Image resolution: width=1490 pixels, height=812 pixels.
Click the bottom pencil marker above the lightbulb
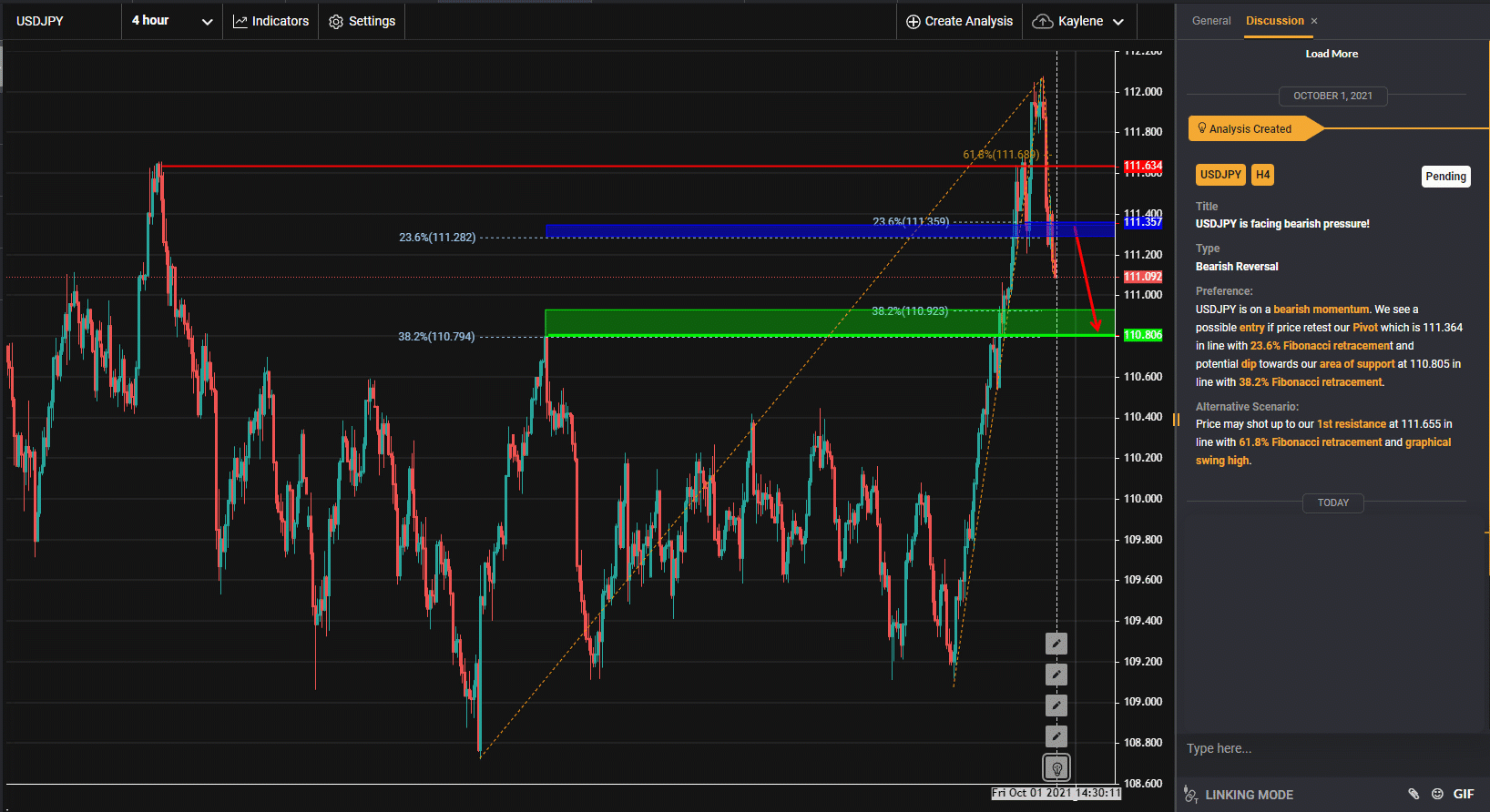pos(1056,736)
